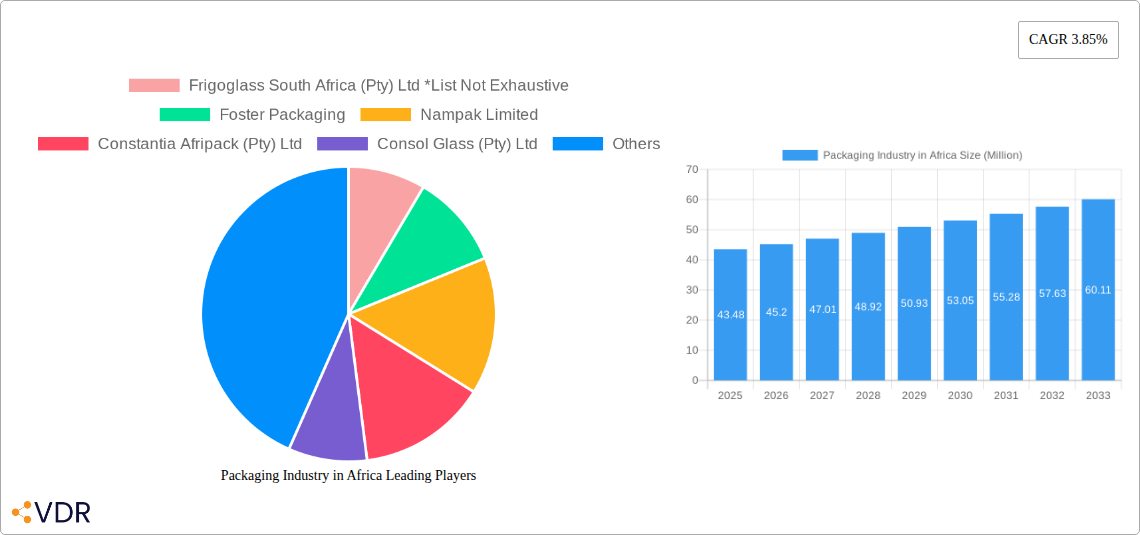
Task: Click the Packaging Industry in Africa Leading Players caption
Action: (x=348, y=475)
